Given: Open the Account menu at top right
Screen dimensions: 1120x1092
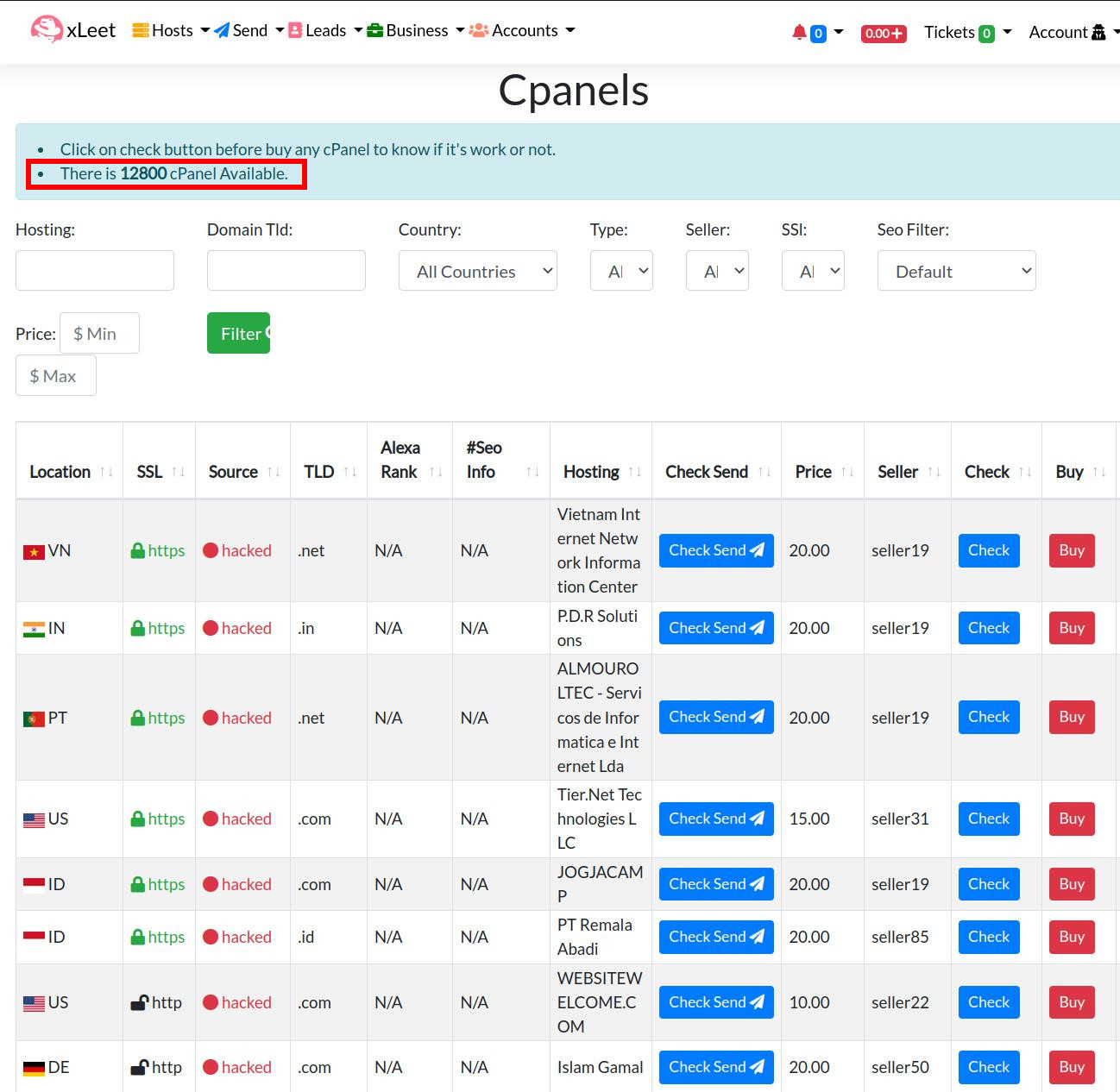Looking at the screenshot, I should pyautogui.click(x=1073, y=32).
